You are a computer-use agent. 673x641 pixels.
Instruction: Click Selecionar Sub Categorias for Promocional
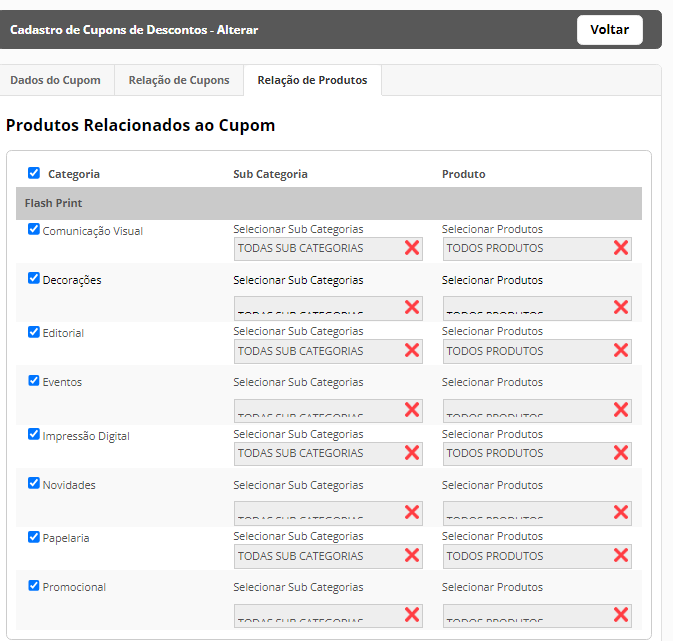point(298,587)
